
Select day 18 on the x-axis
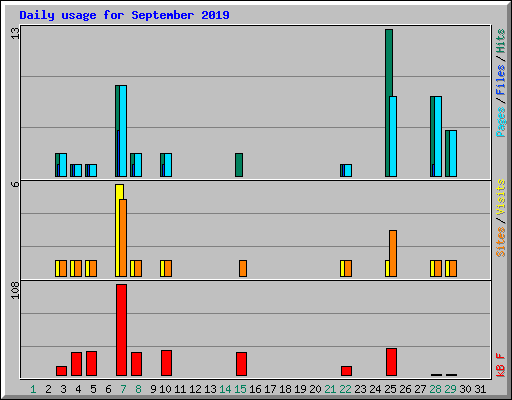[x=285, y=389]
